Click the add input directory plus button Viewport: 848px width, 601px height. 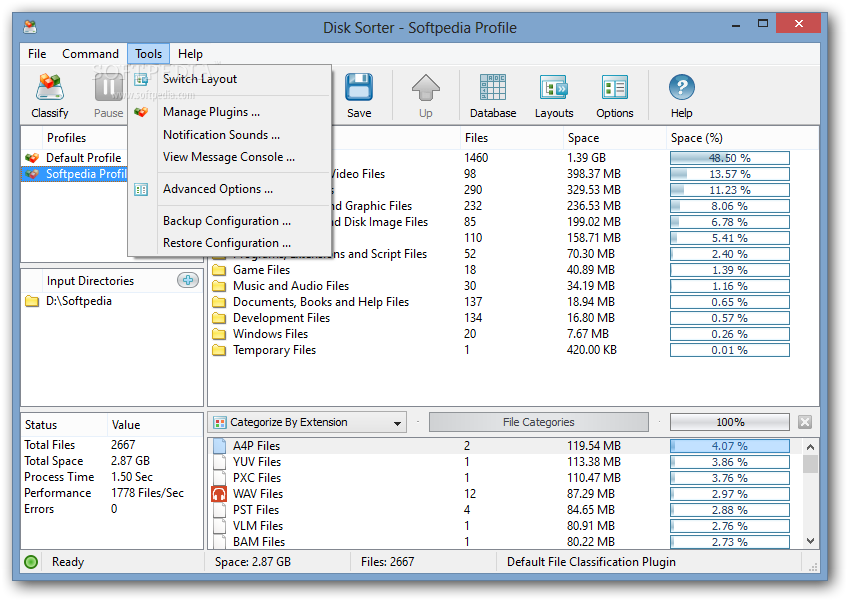tap(188, 280)
